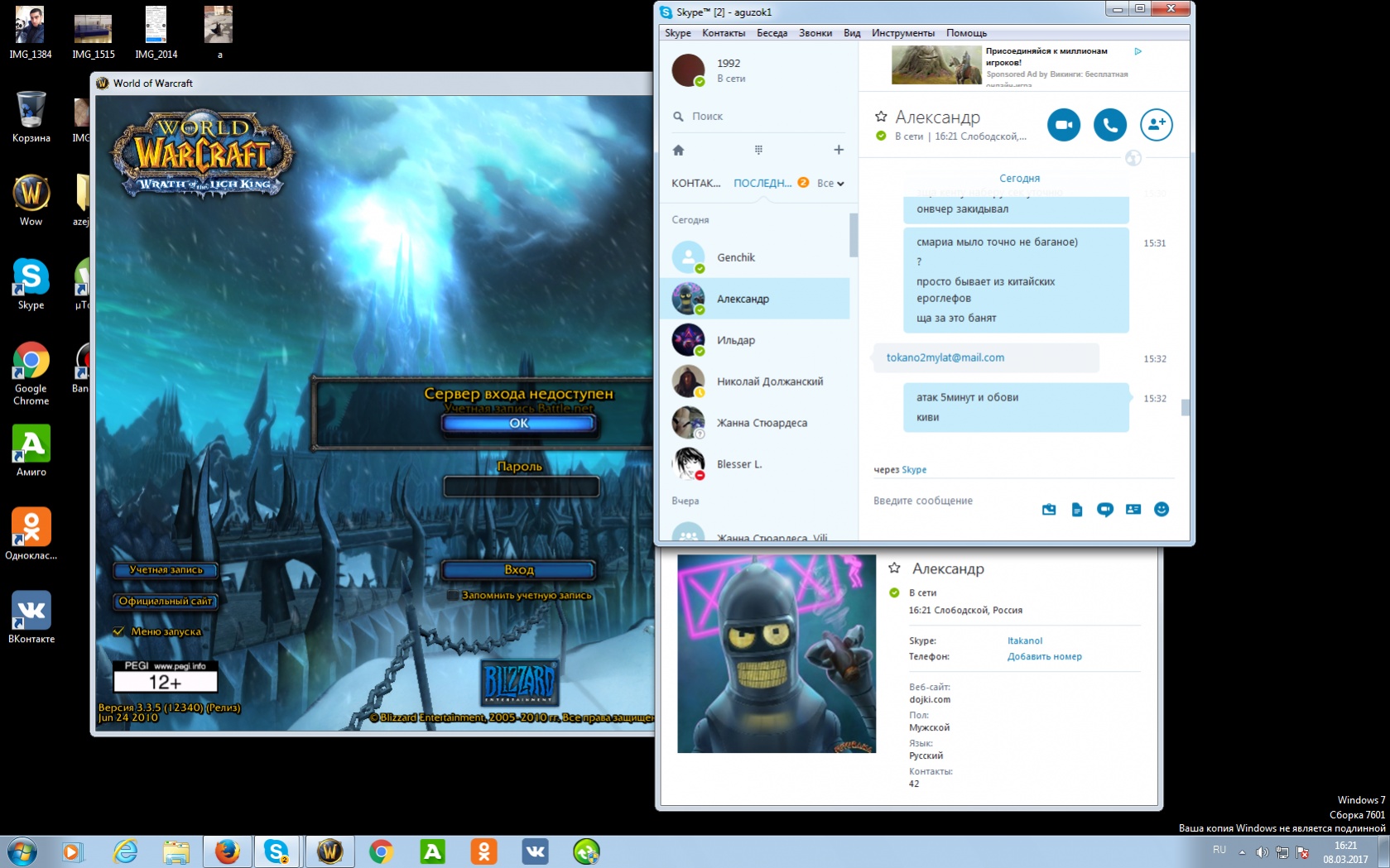
Task: Open the 'Инструменты' menu
Action: (x=902, y=33)
